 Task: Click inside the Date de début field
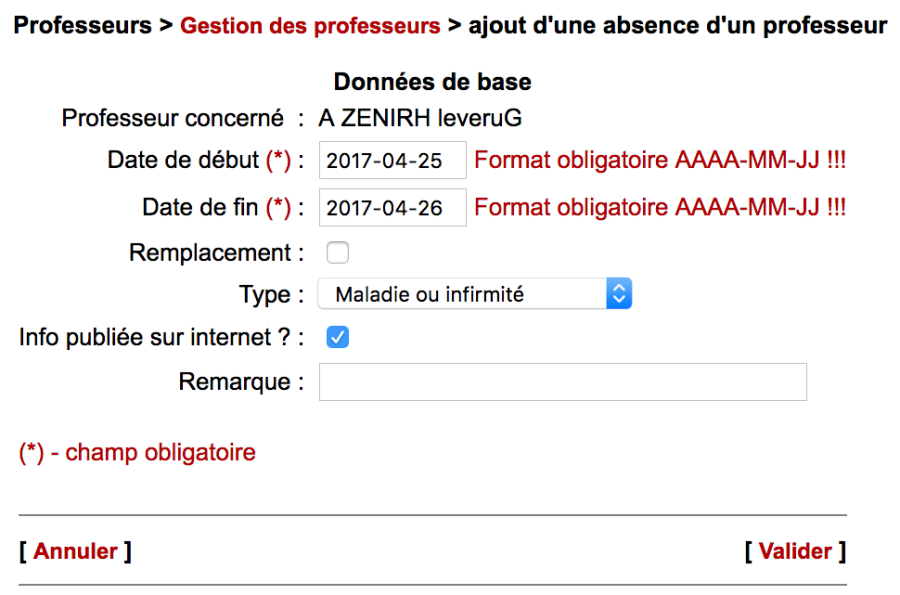pyautogui.click(x=391, y=160)
